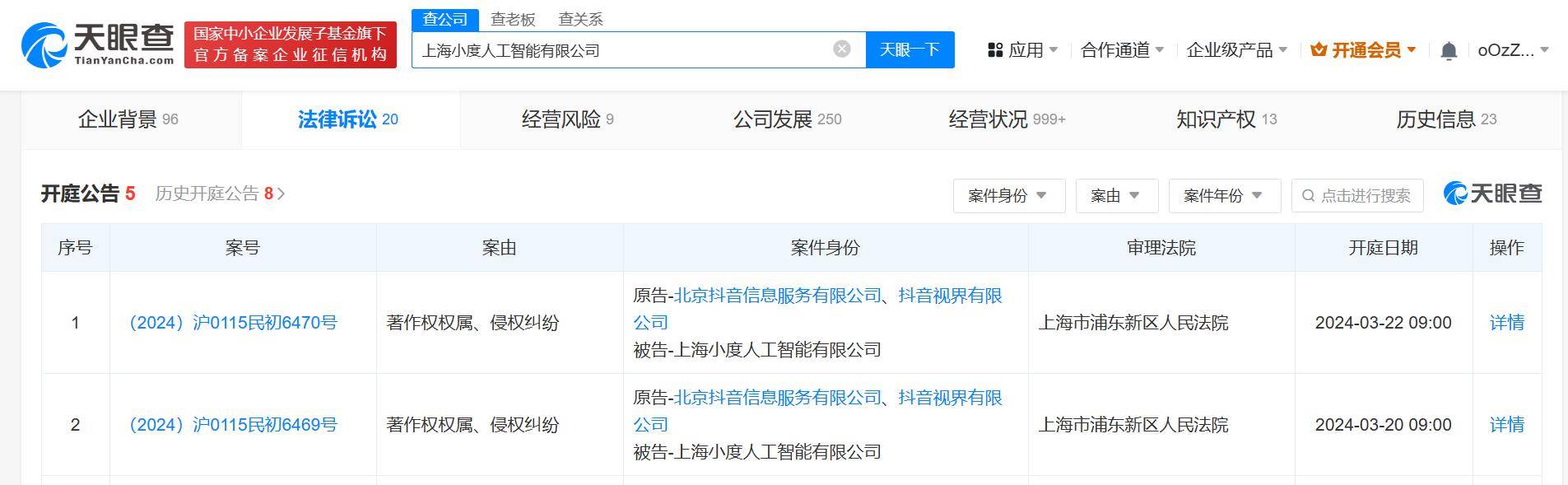Click the 开通会员 crown icon

pos(1319,50)
